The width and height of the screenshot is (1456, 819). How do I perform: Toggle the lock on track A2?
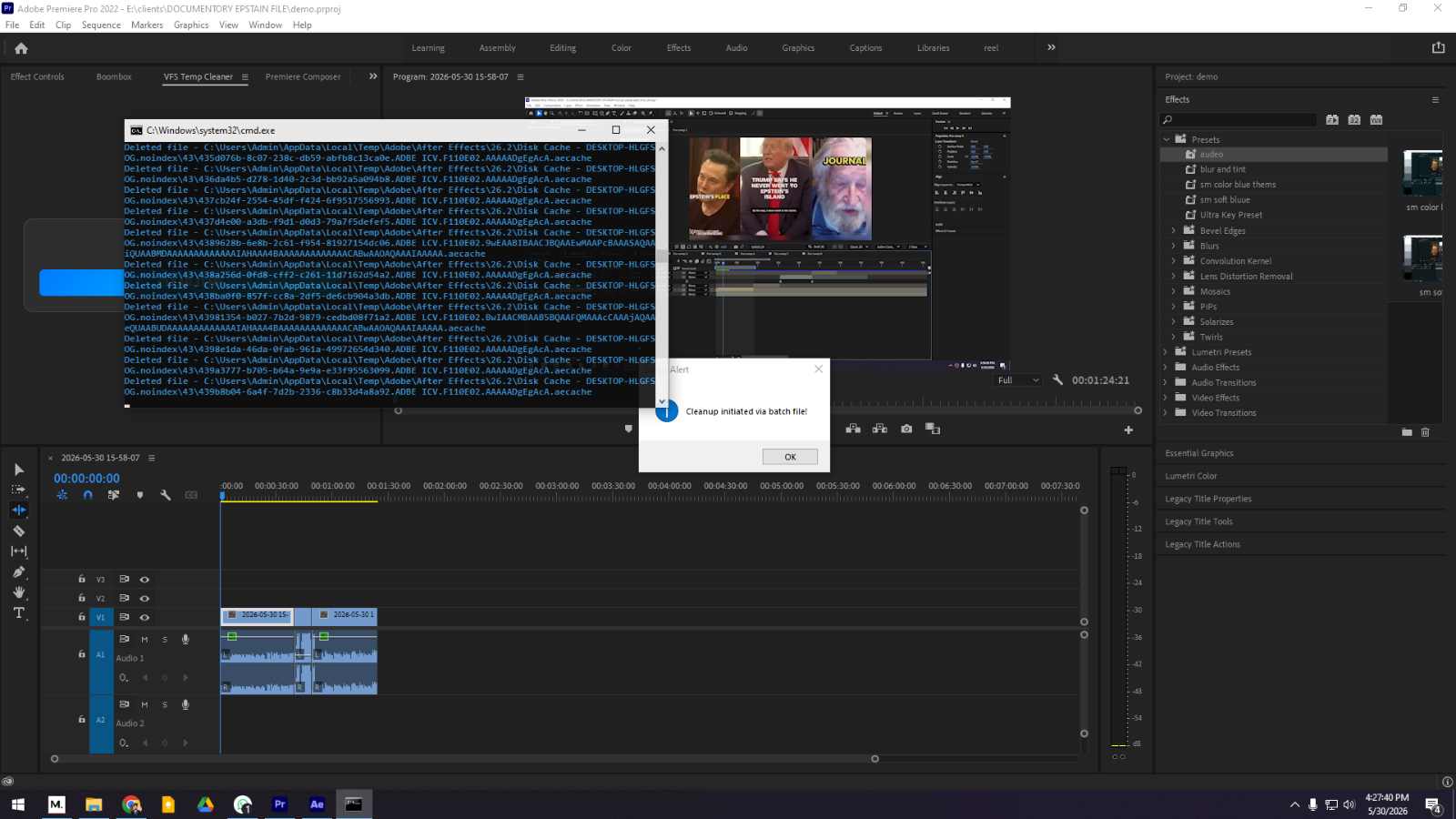coord(82,719)
